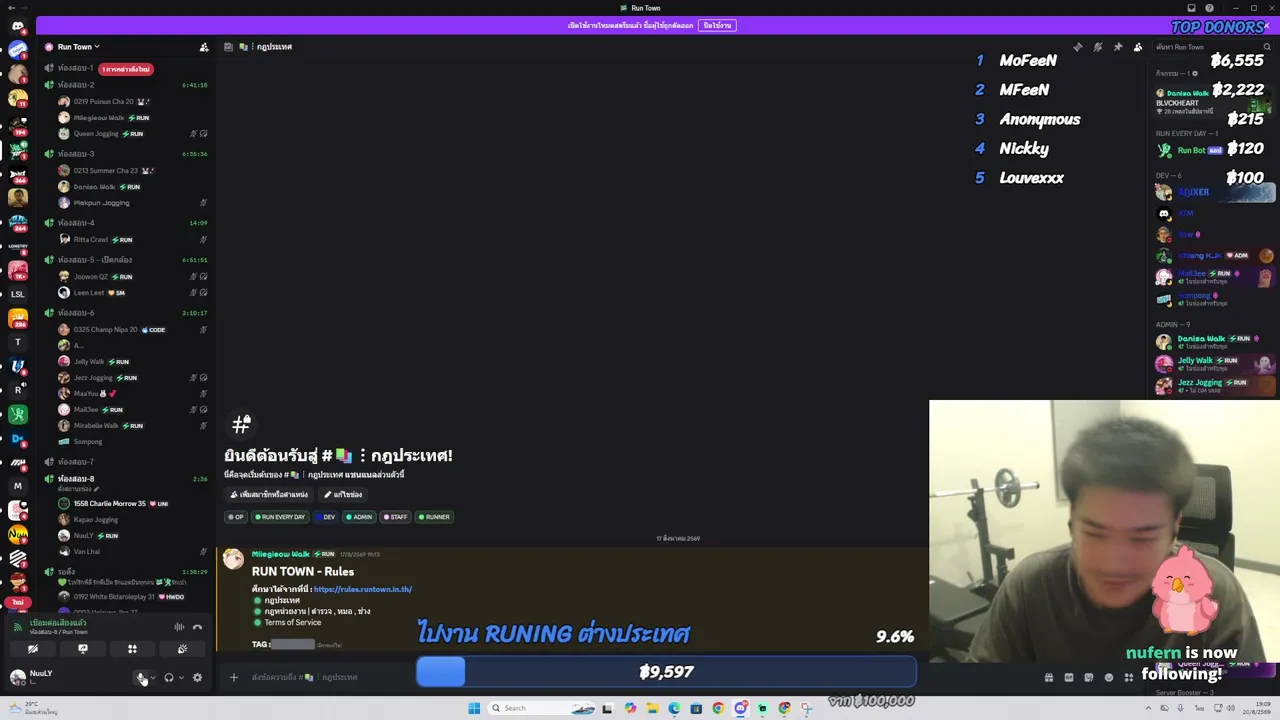Toggle screen share in voice panel
The image size is (1280, 720).
[82, 649]
